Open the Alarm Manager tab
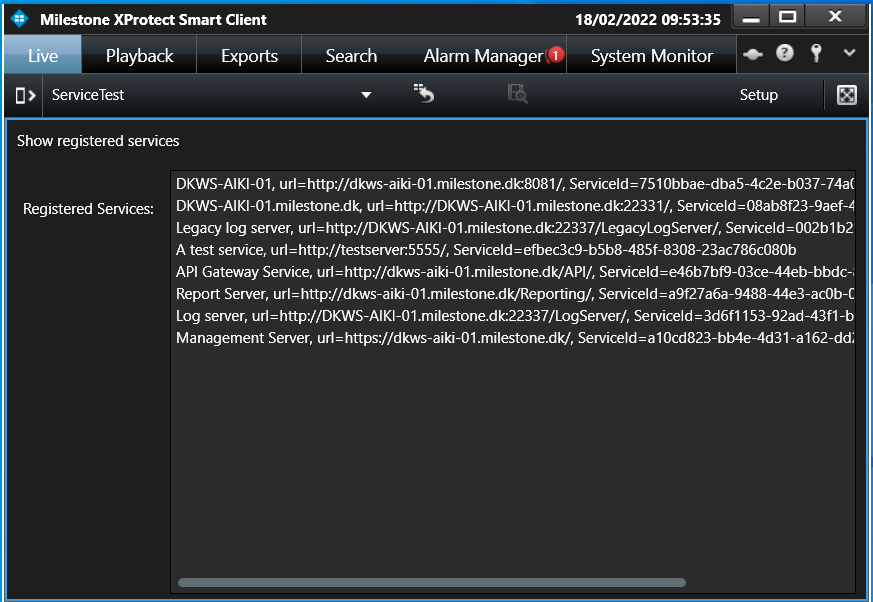Screen dimensions: 873x602 pos(483,55)
